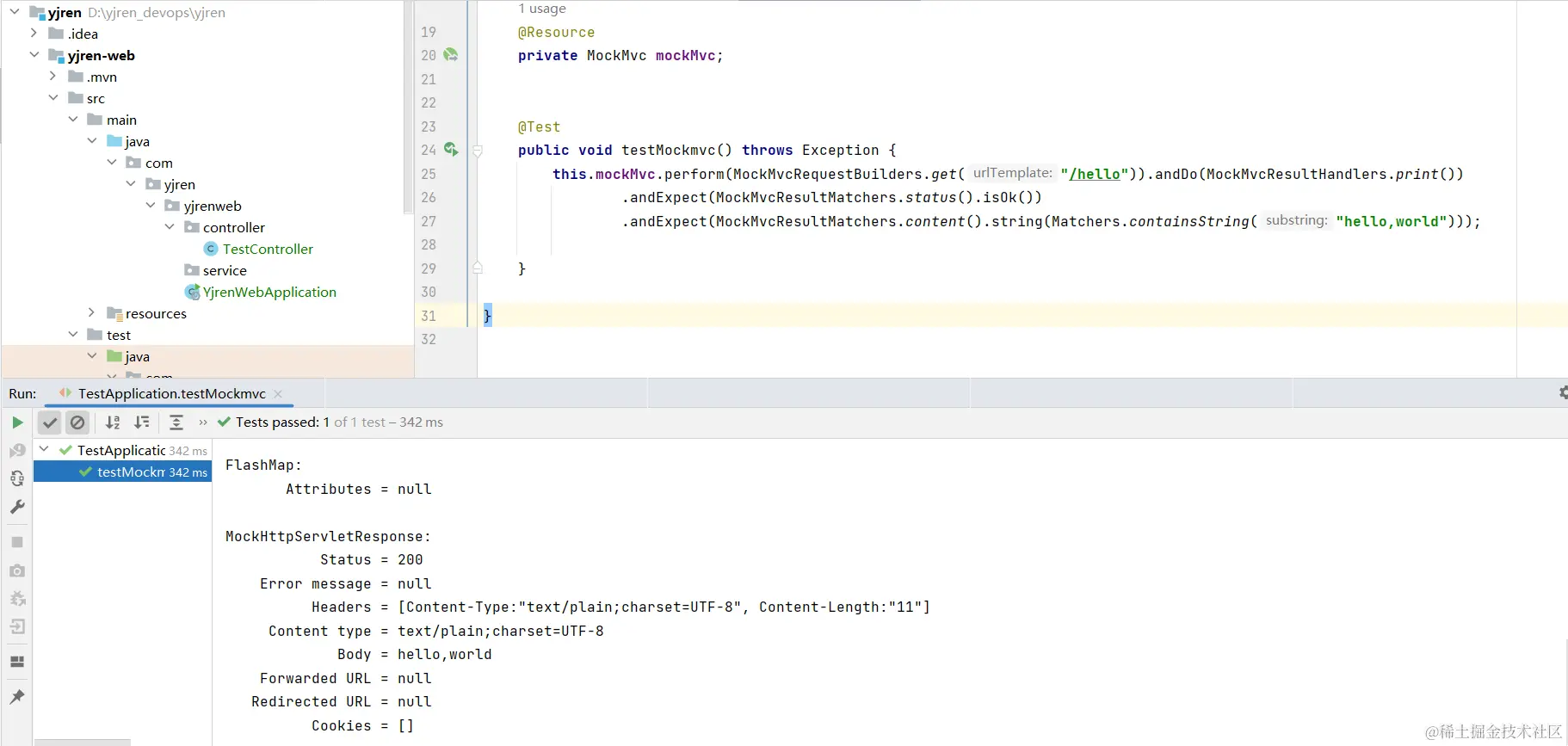Toggle auto-test rerun icon in Run sidebar
Viewport: 1568px width, 746px height.
click(x=17, y=478)
